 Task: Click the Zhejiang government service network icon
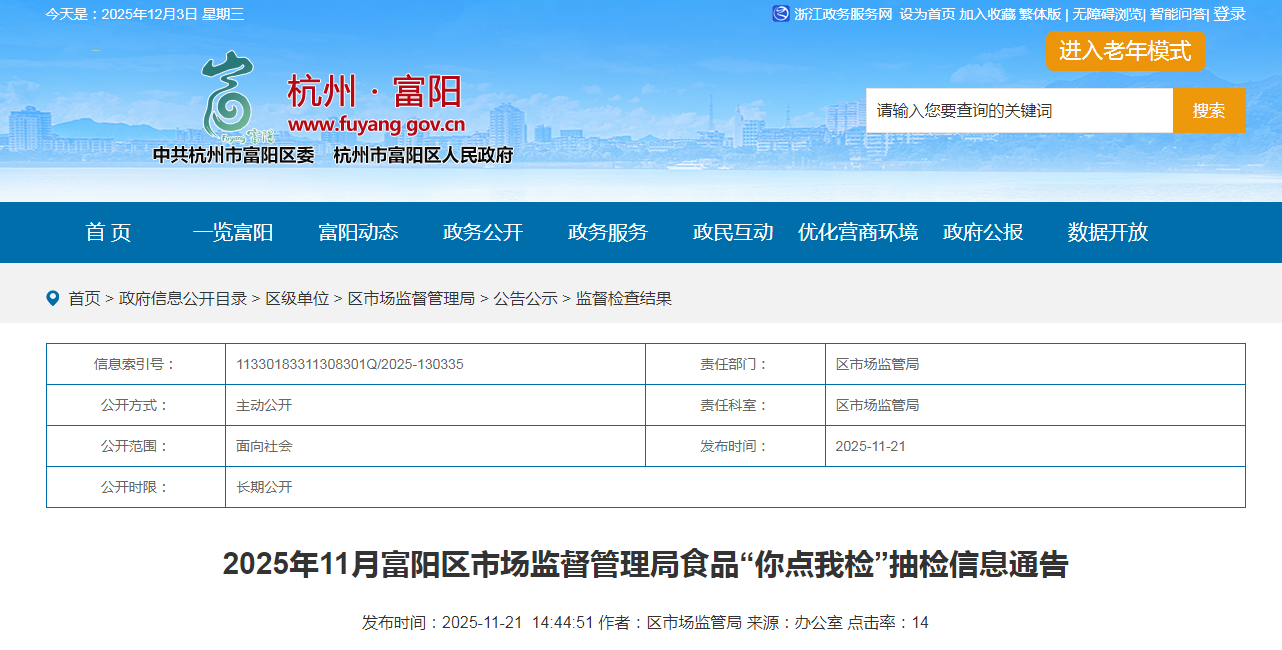(x=781, y=14)
